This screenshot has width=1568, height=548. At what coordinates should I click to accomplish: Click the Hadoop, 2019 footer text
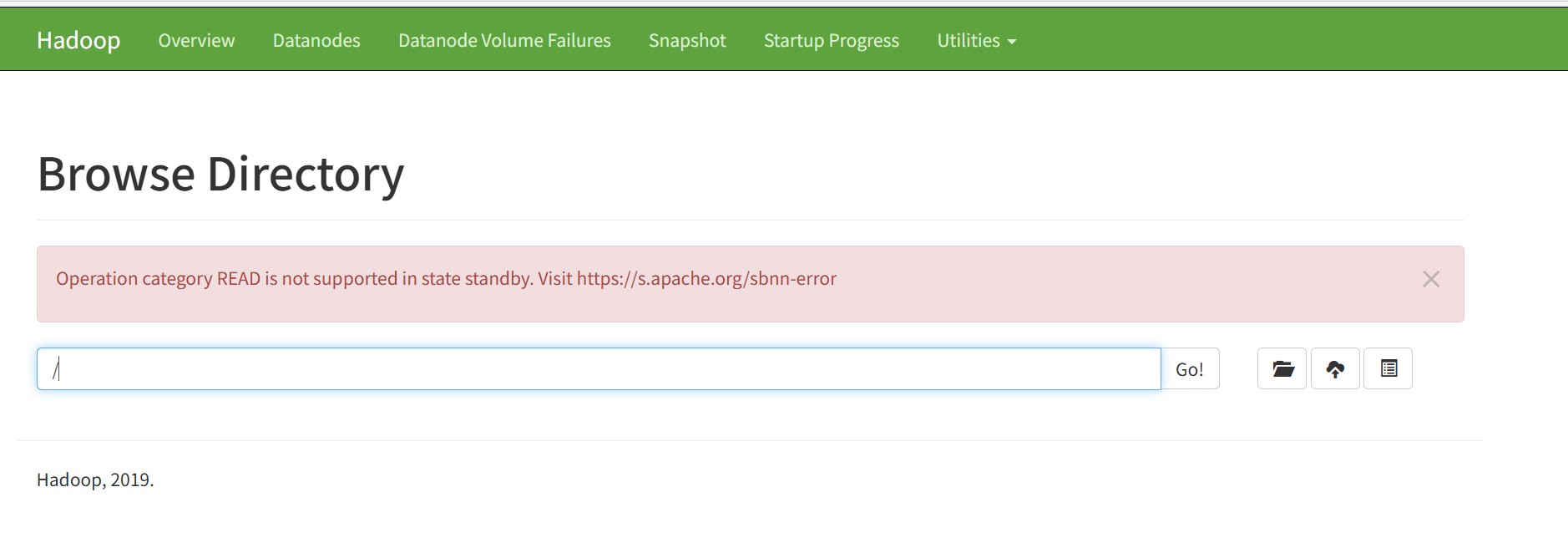tap(94, 479)
